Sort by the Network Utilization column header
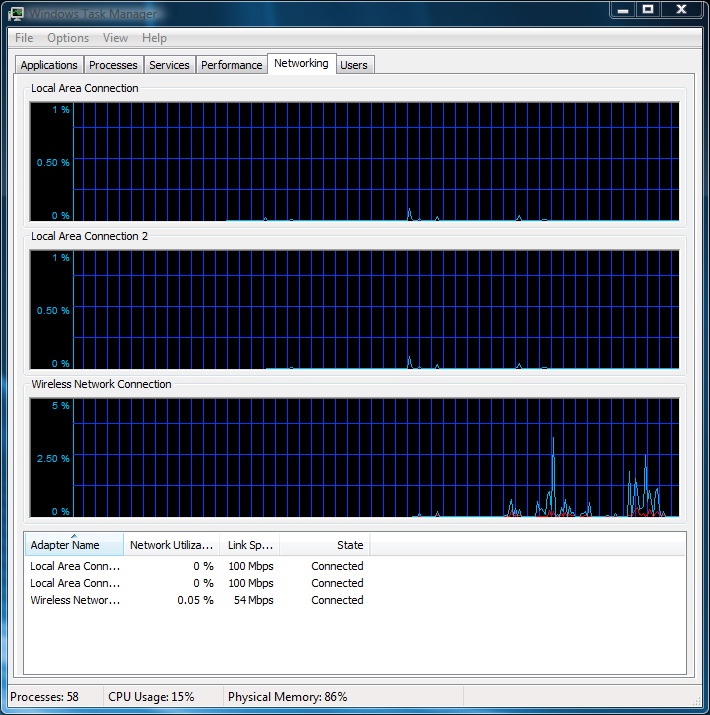The image size is (710, 715). (x=171, y=545)
